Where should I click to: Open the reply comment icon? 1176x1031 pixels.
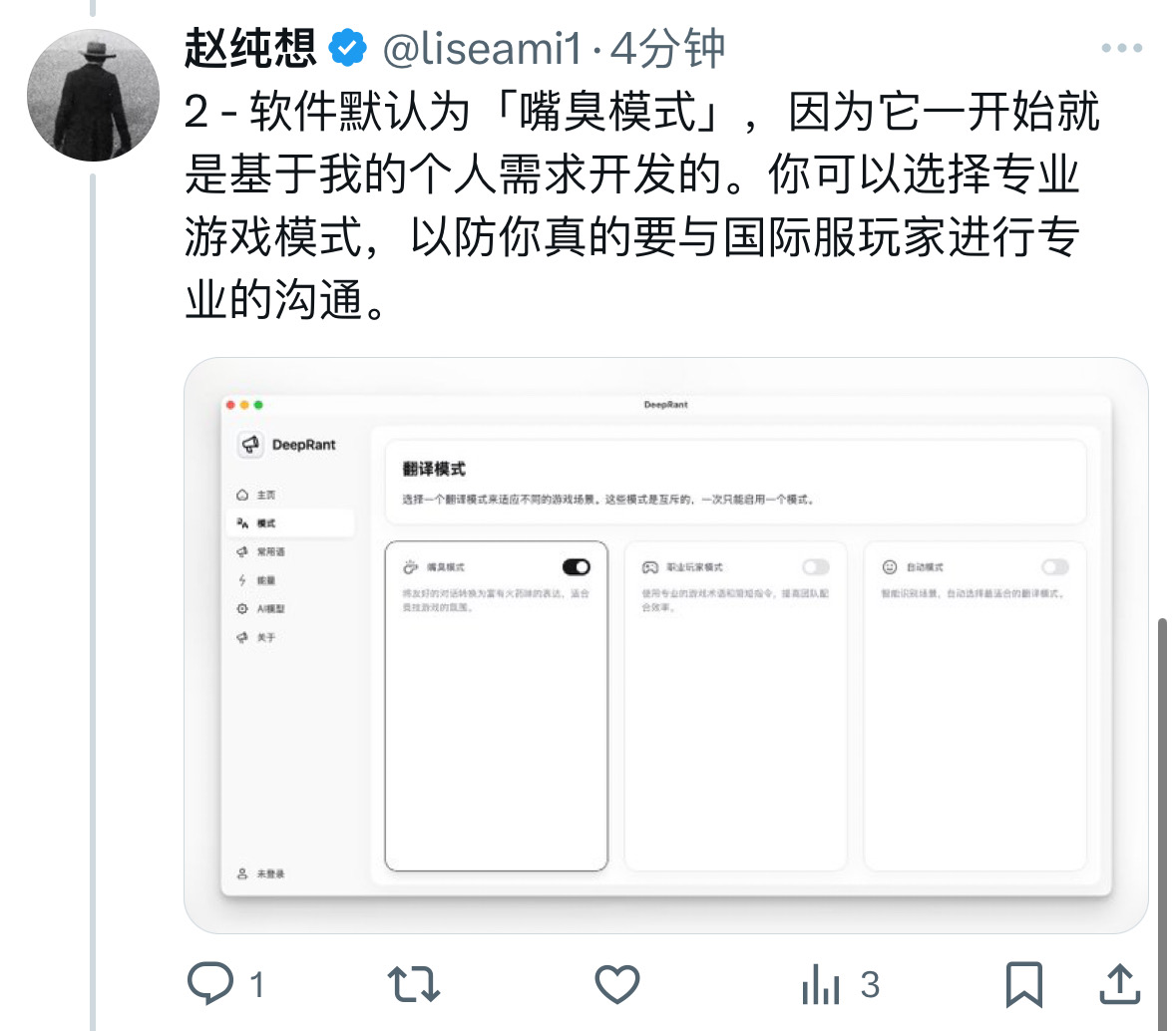pos(210,983)
